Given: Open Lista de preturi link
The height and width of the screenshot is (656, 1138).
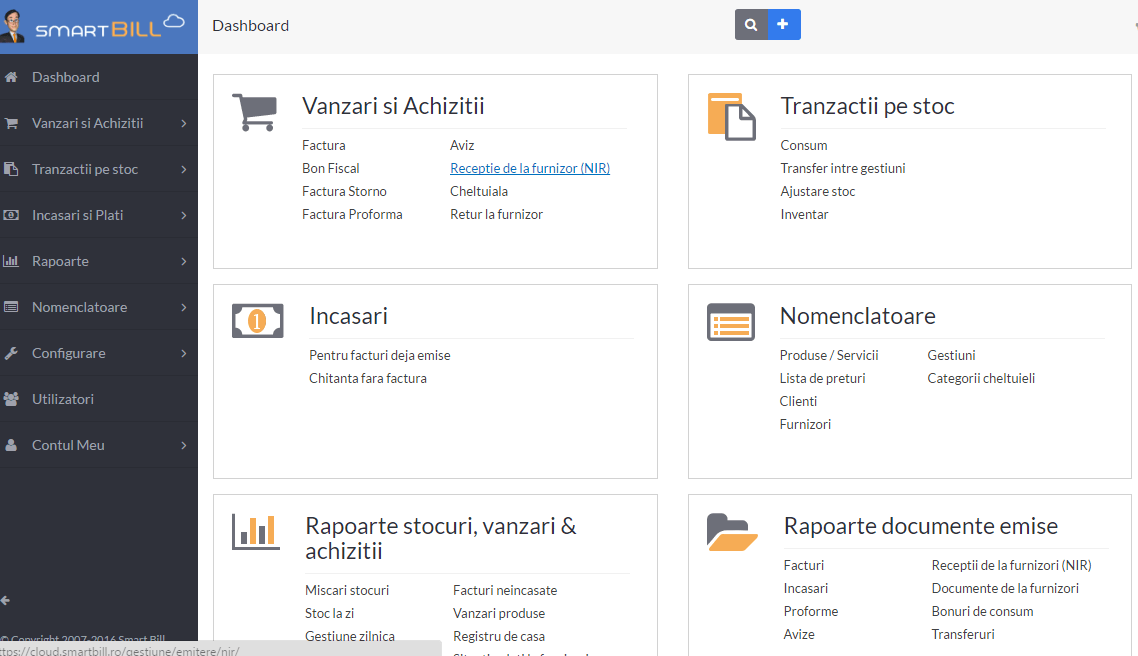Looking at the screenshot, I should tap(822, 379).
